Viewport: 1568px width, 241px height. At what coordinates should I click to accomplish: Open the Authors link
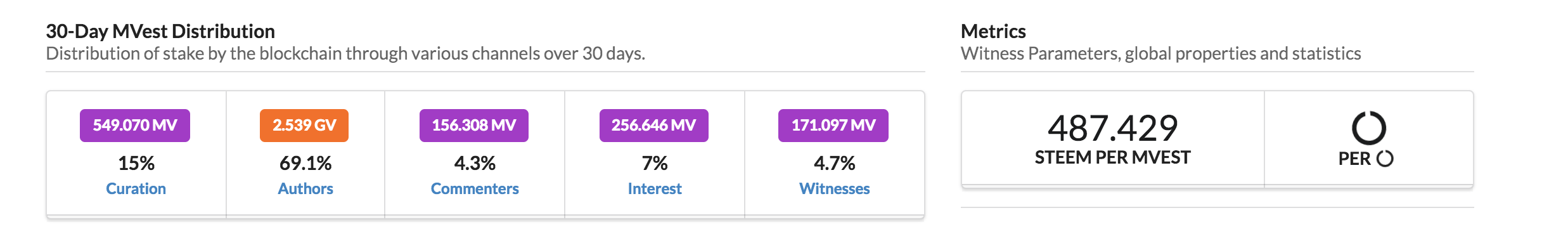(305, 189)
